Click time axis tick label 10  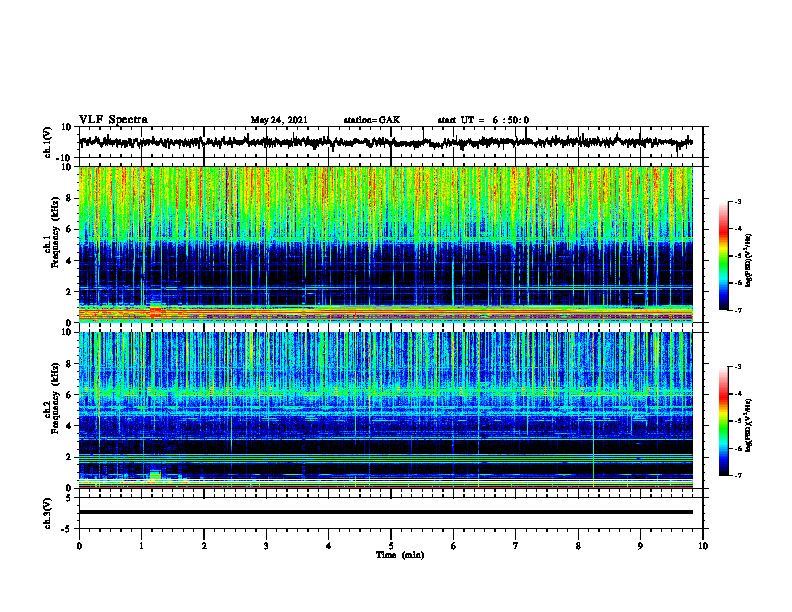point(703,546)
